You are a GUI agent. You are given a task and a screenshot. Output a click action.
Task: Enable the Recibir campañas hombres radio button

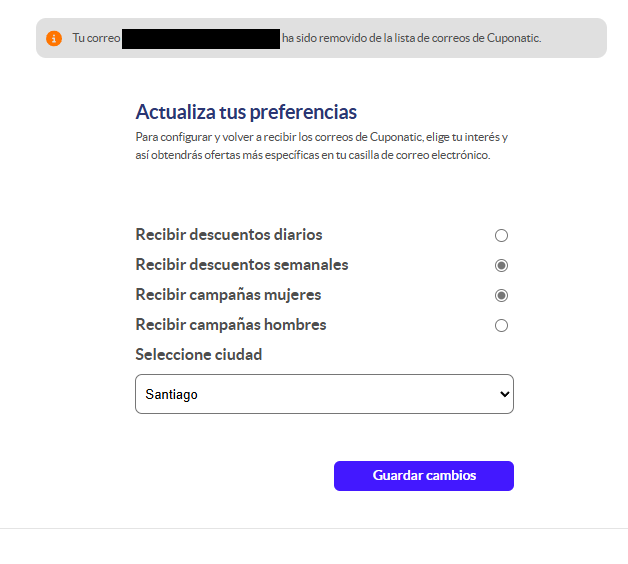pyautogui.click(x=501, y=325)
